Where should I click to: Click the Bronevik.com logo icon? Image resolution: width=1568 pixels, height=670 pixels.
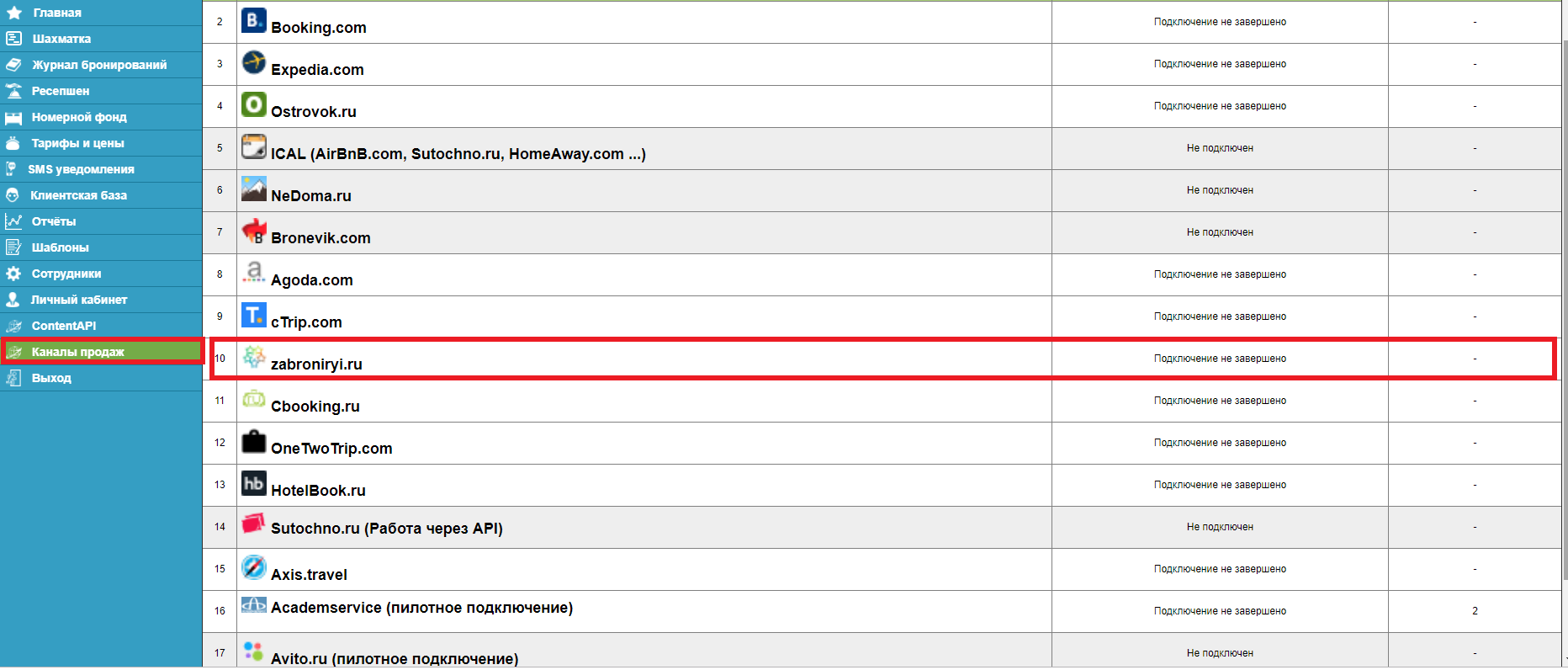254,231
